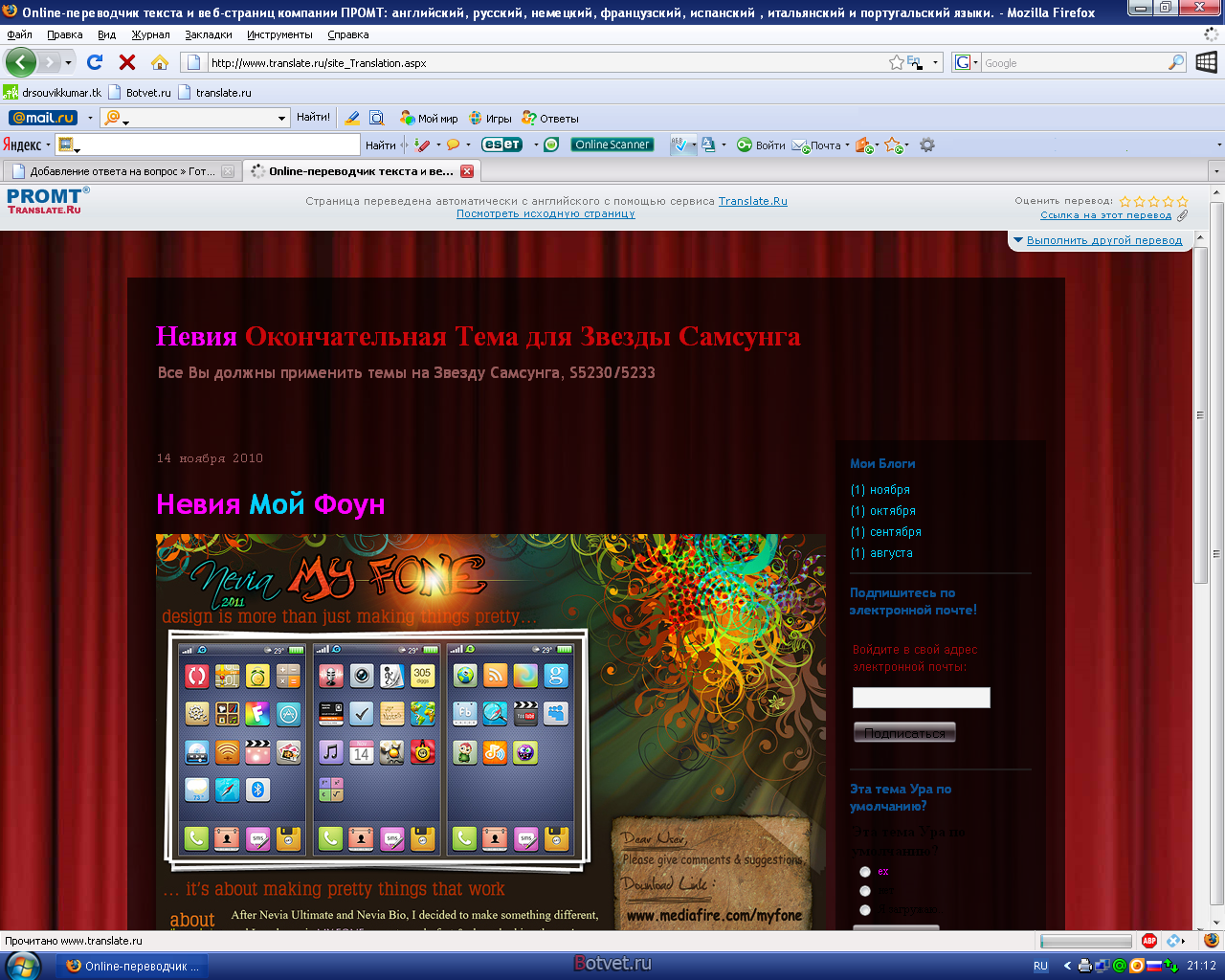Reload the page with the blue Refresh icon

[95, 62]
